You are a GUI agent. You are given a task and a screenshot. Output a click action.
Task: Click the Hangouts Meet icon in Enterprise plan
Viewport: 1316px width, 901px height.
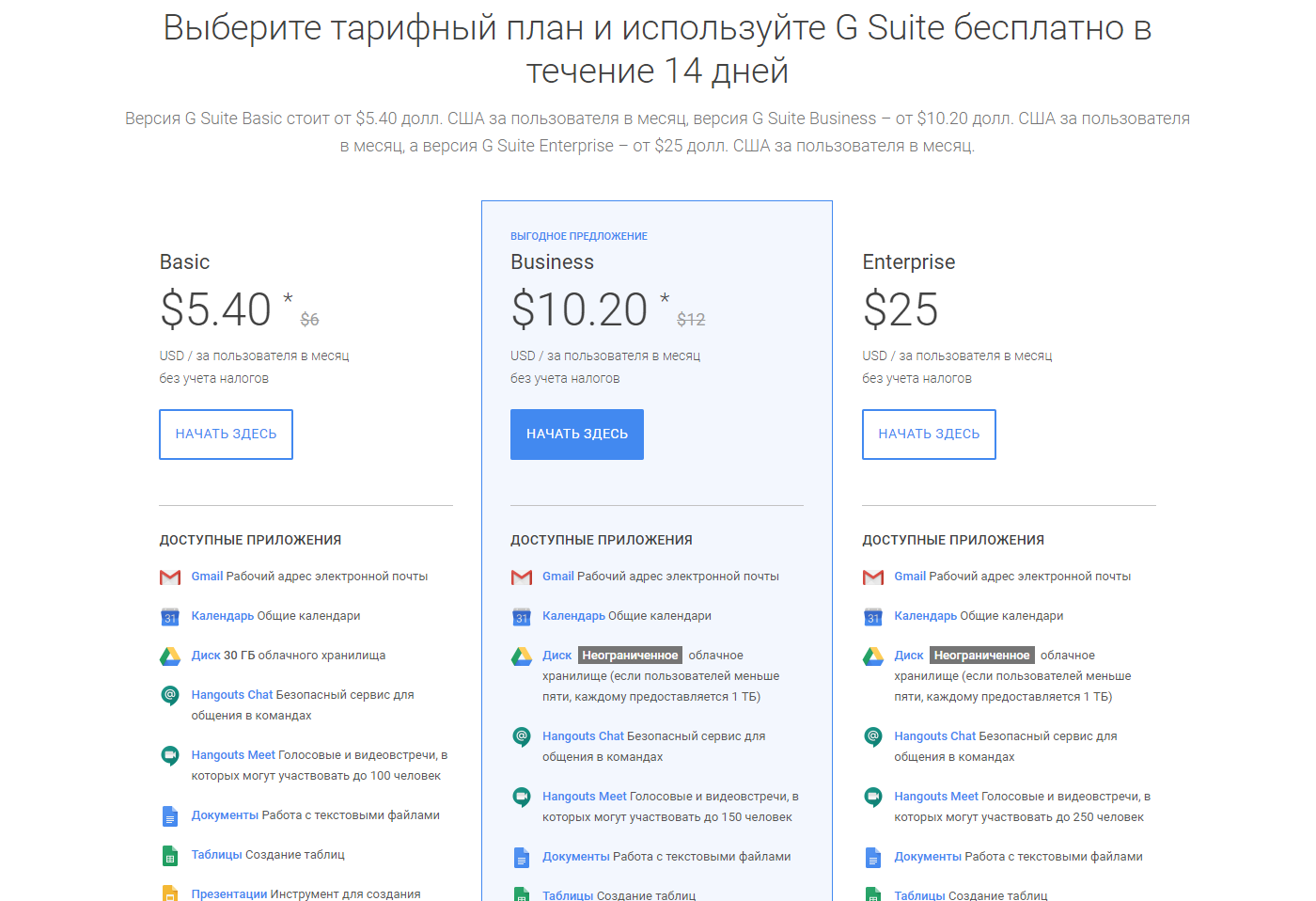[873, 798]
